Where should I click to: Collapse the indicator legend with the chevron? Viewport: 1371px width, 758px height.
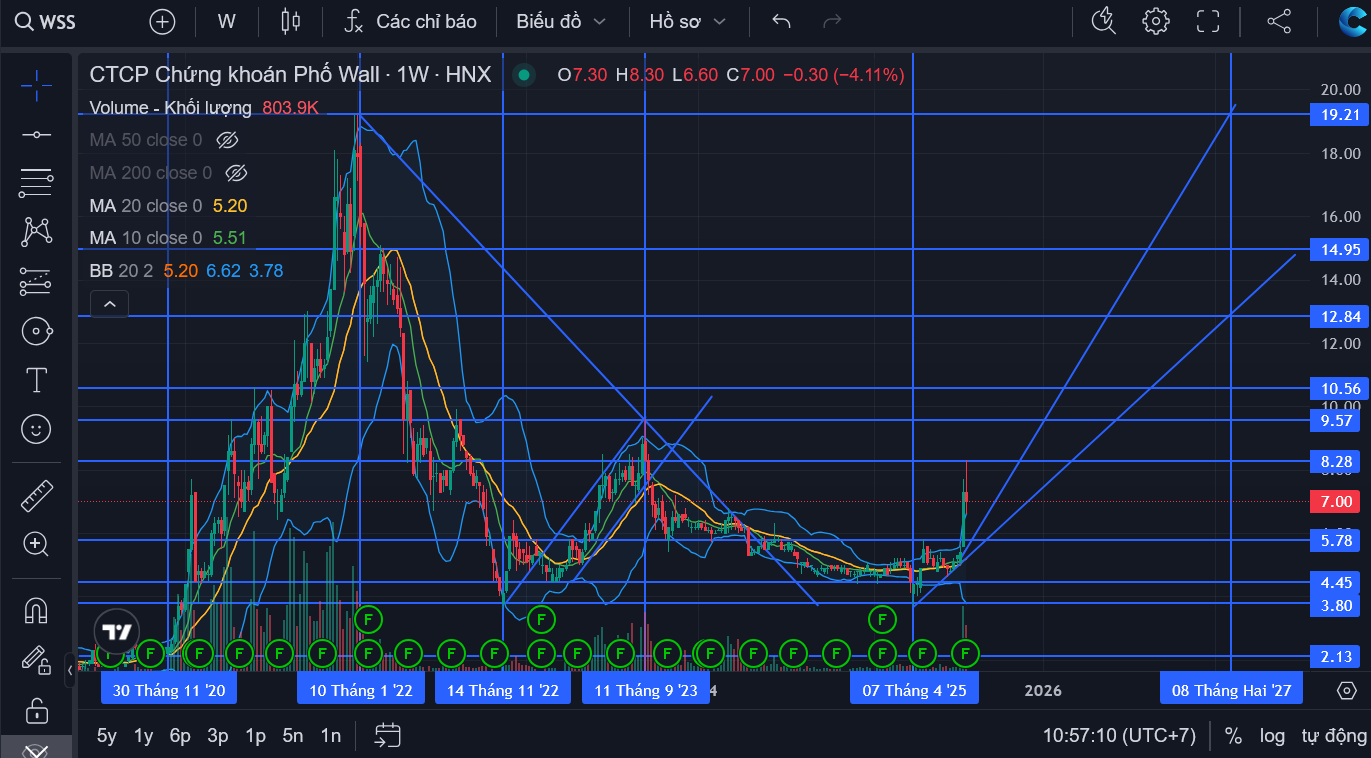click(x=109, y=304)
